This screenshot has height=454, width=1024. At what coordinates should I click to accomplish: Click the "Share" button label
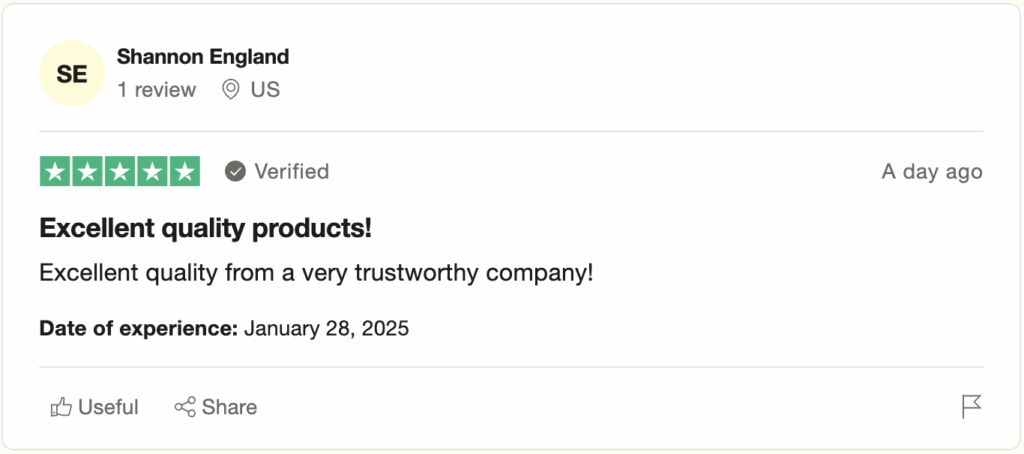pyautogui.click(x=229, y=407)
